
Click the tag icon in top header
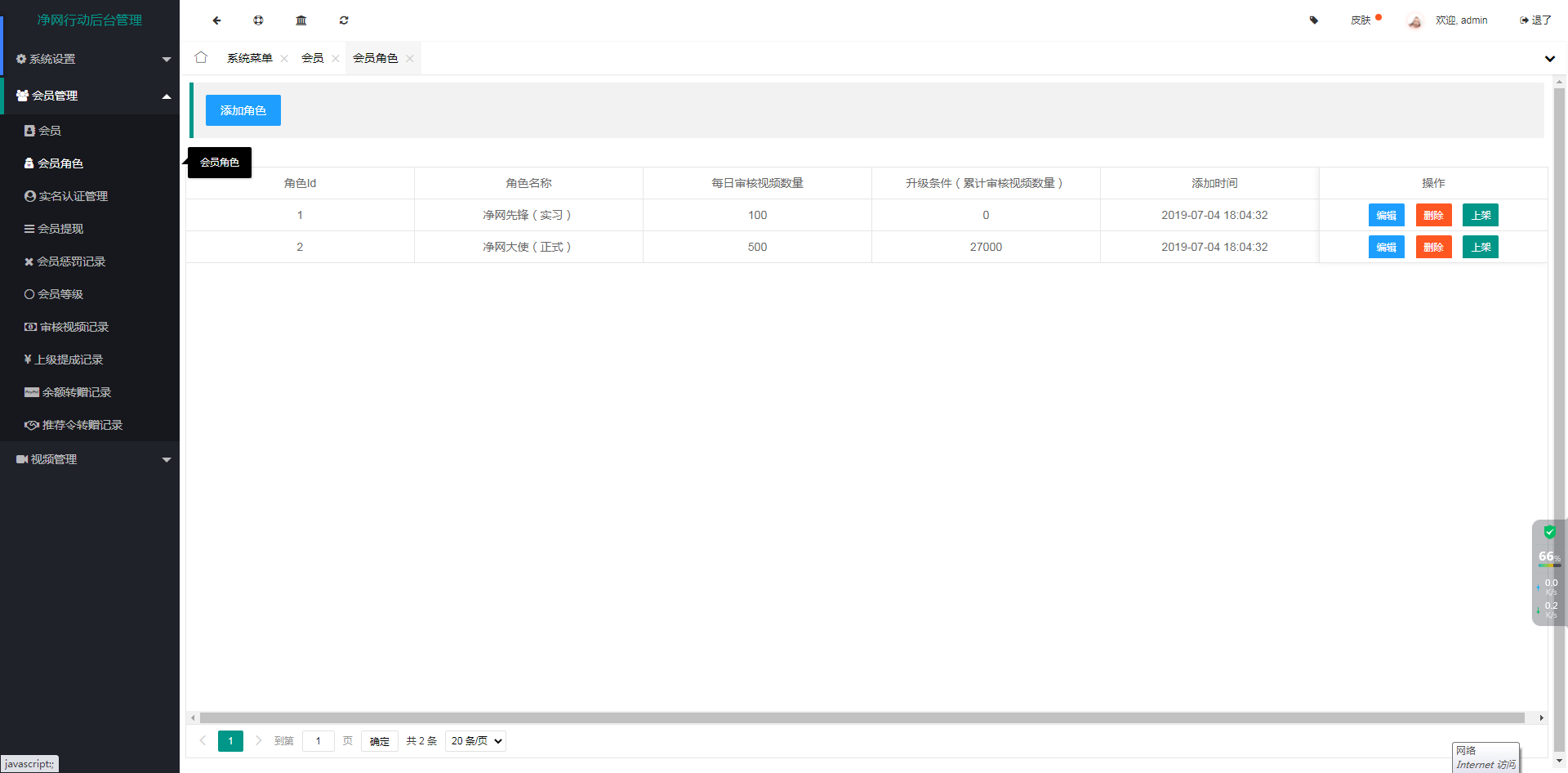[1314, 20]
